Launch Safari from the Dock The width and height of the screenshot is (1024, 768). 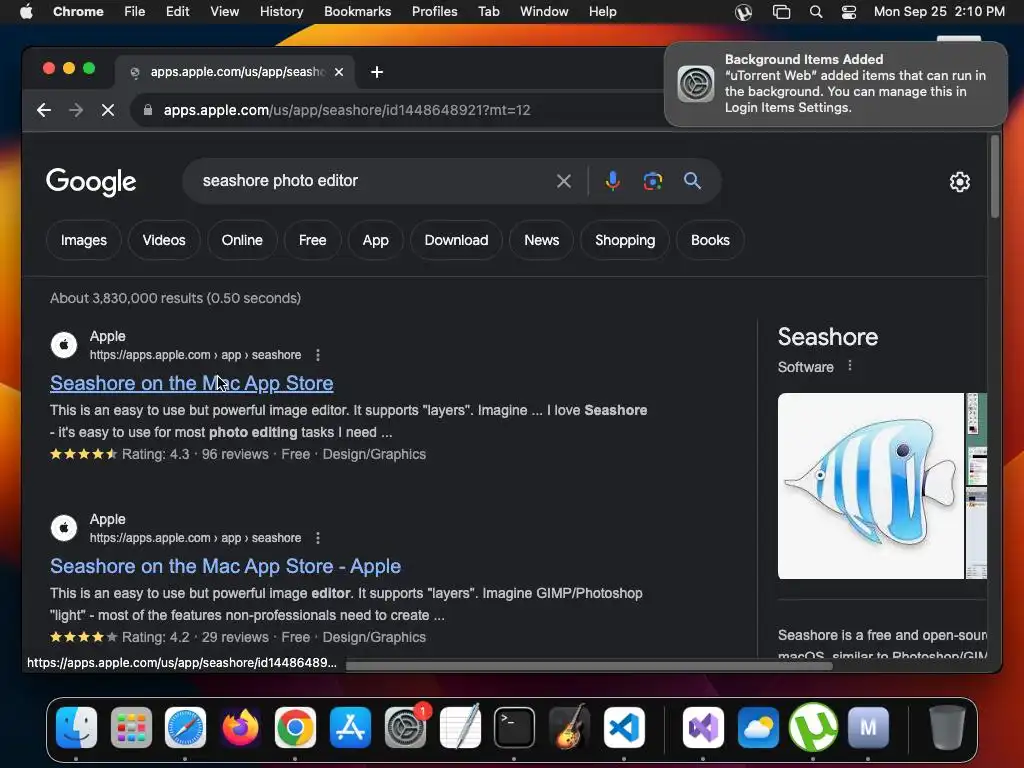[x=185, y=728]
